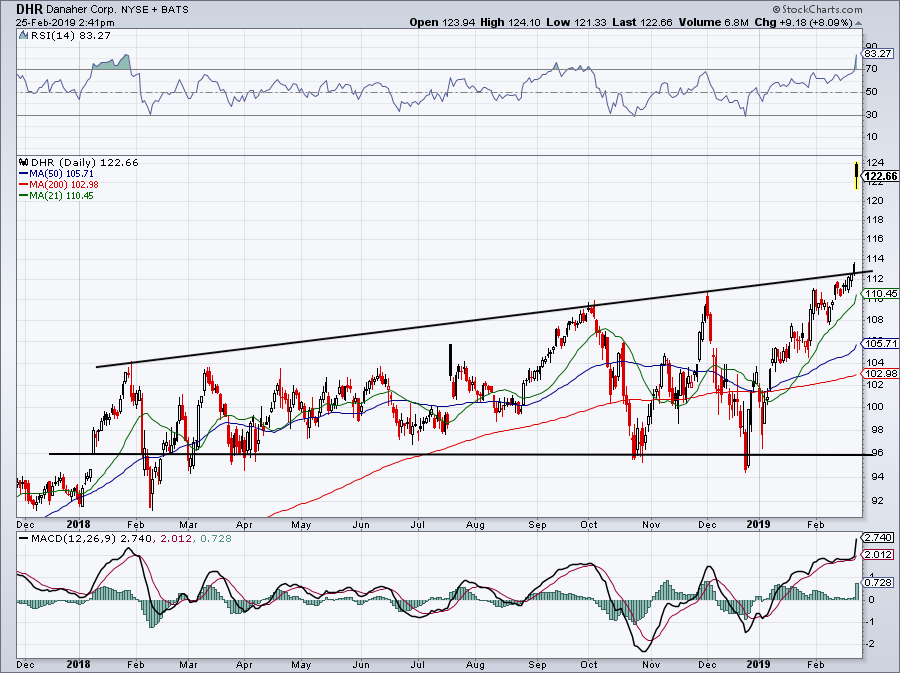Click the 100 level on the price axis
Image resolution: width=900 pixels, height=673 pixels.
tap(874, 407)
